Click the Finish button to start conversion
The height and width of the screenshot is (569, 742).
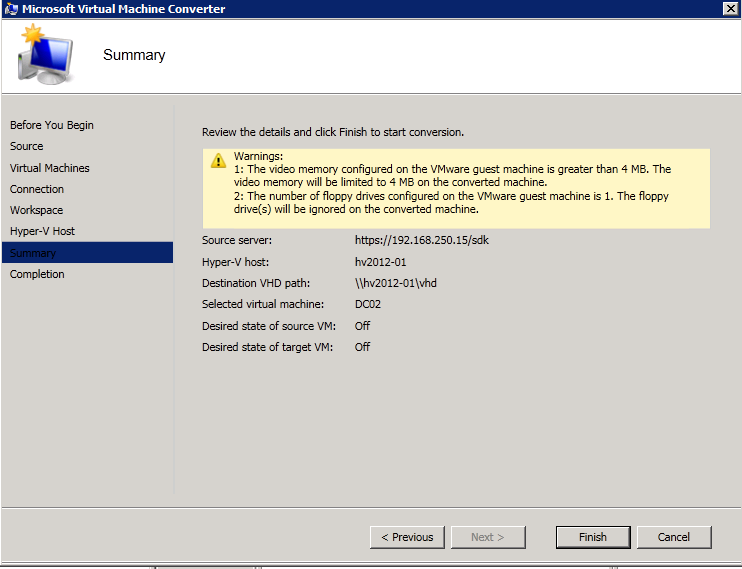[593, 537]
